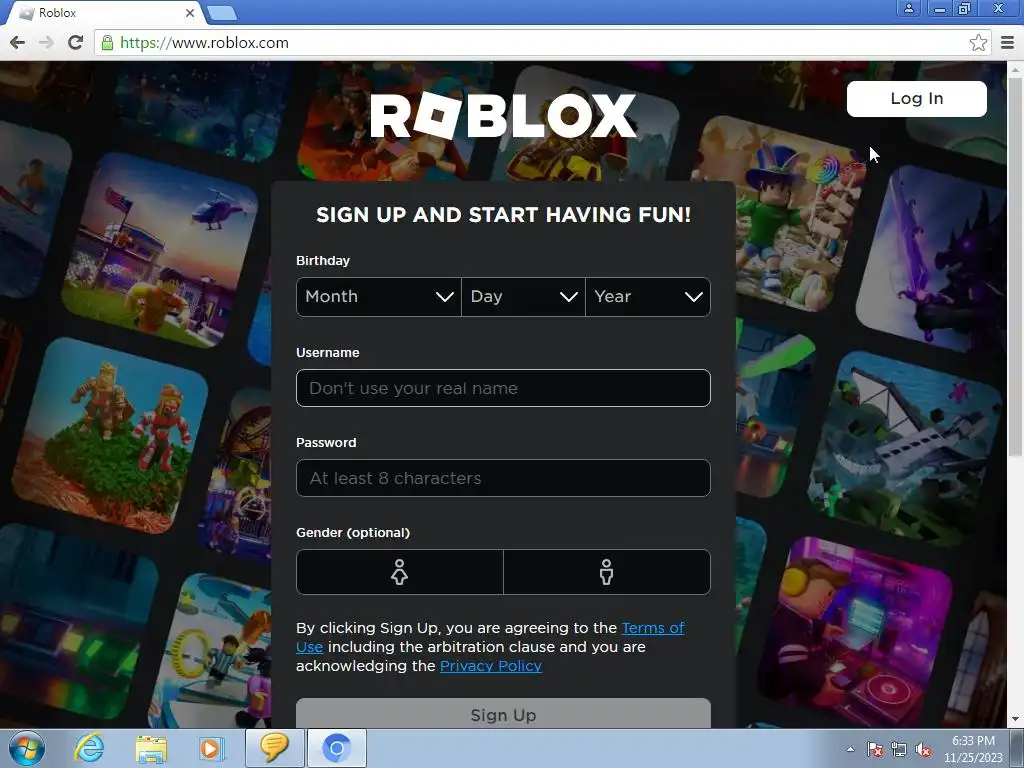Click the "SIGN UP AND START HAVING FUN!" heading
This screenshot has width=1024, height=768.
(x=503, y=215)
